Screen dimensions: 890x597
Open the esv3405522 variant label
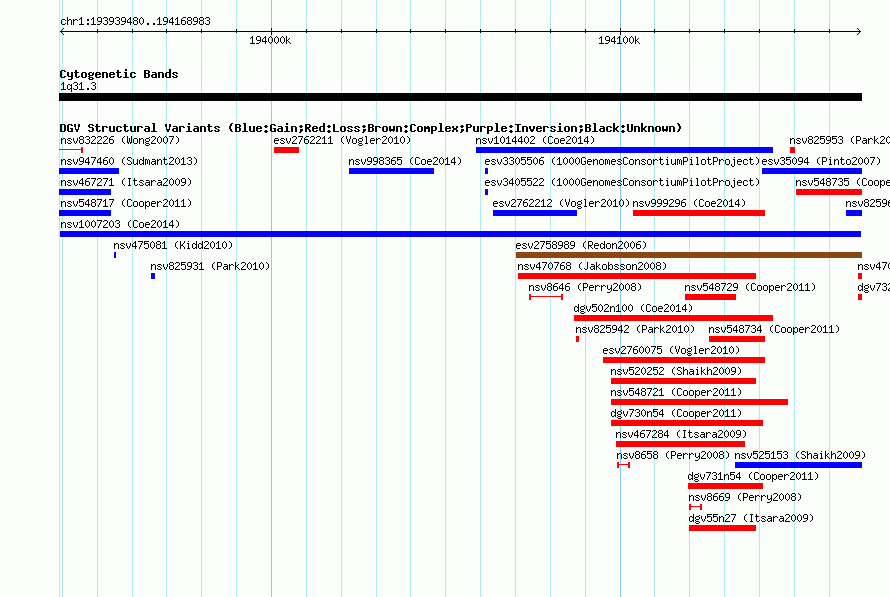click(x=622, y=182)
